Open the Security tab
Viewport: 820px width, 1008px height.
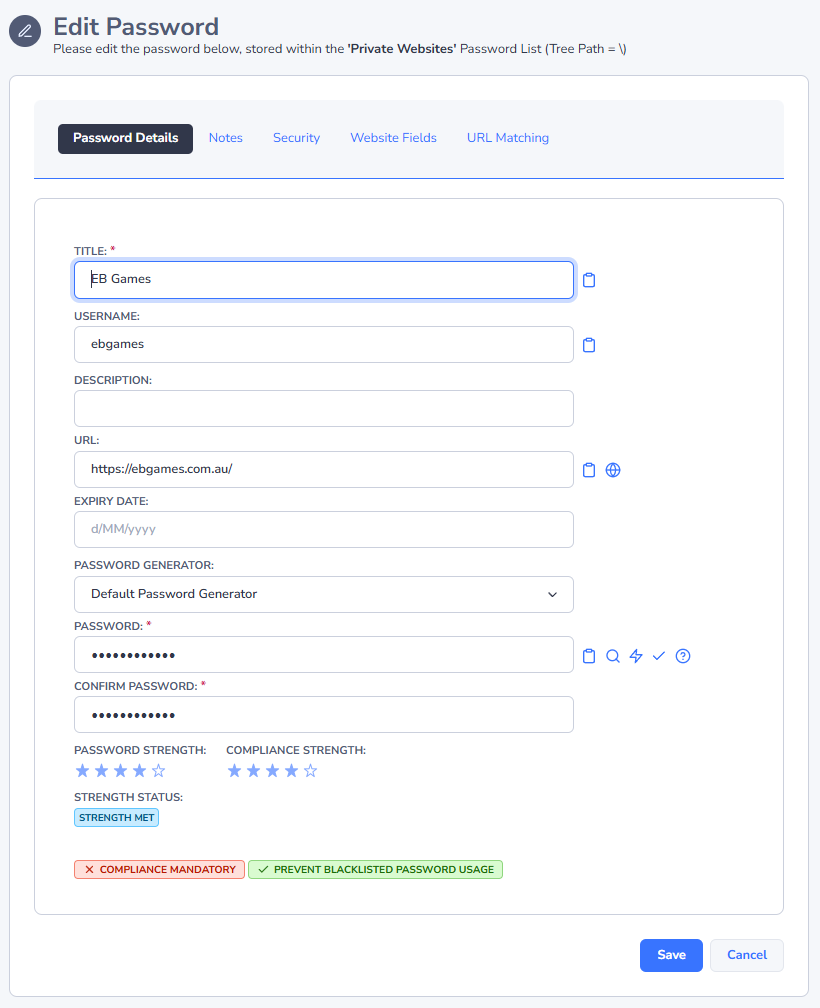(x=296, y=138)
